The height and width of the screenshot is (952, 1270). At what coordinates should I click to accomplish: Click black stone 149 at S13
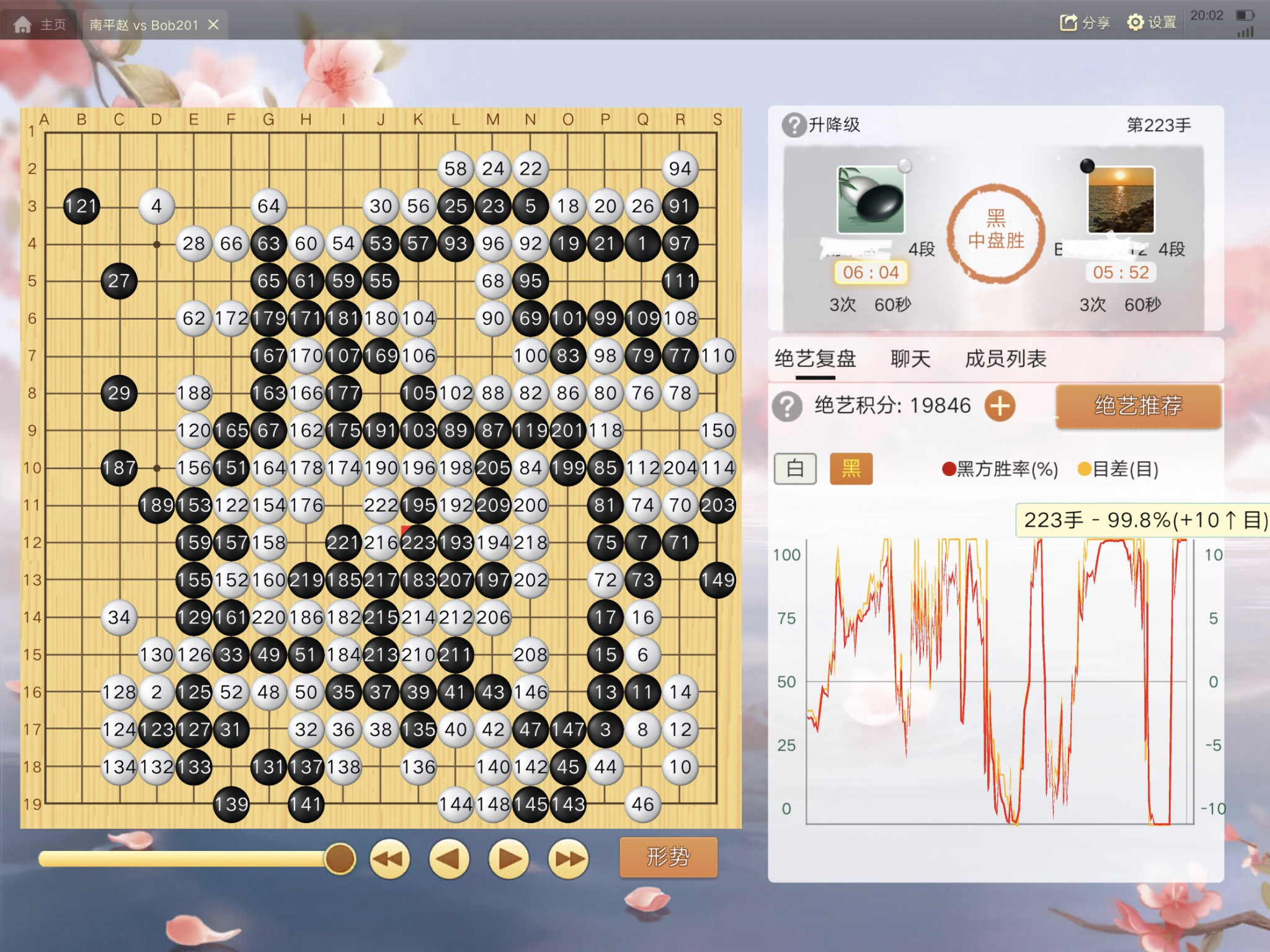click(717, 580)
